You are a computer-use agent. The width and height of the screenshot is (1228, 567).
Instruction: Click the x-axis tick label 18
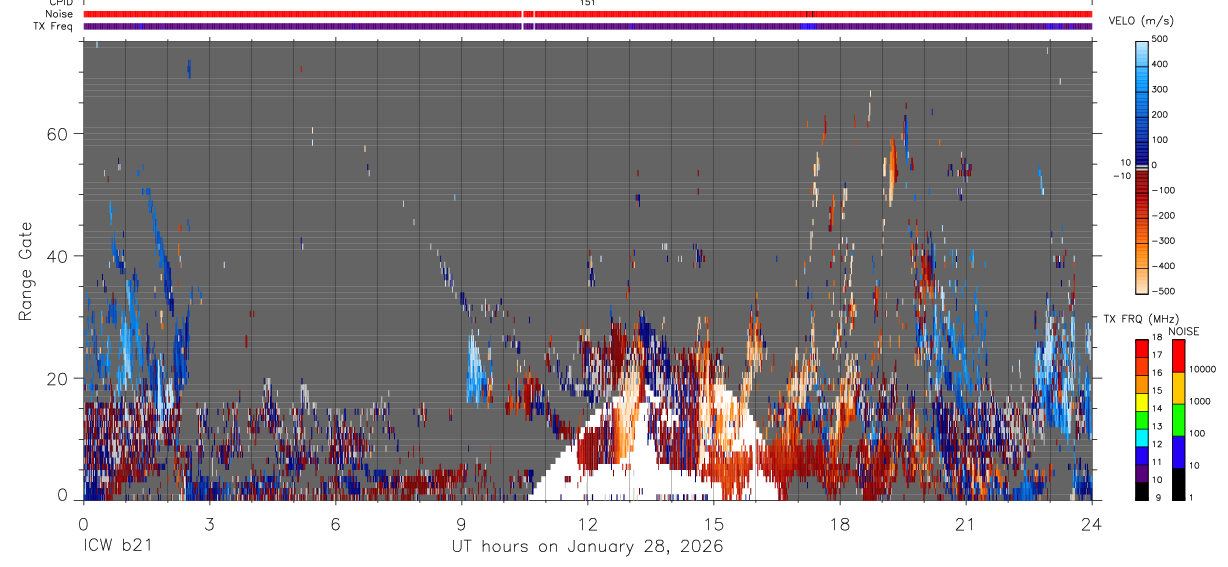pos(839,524)
